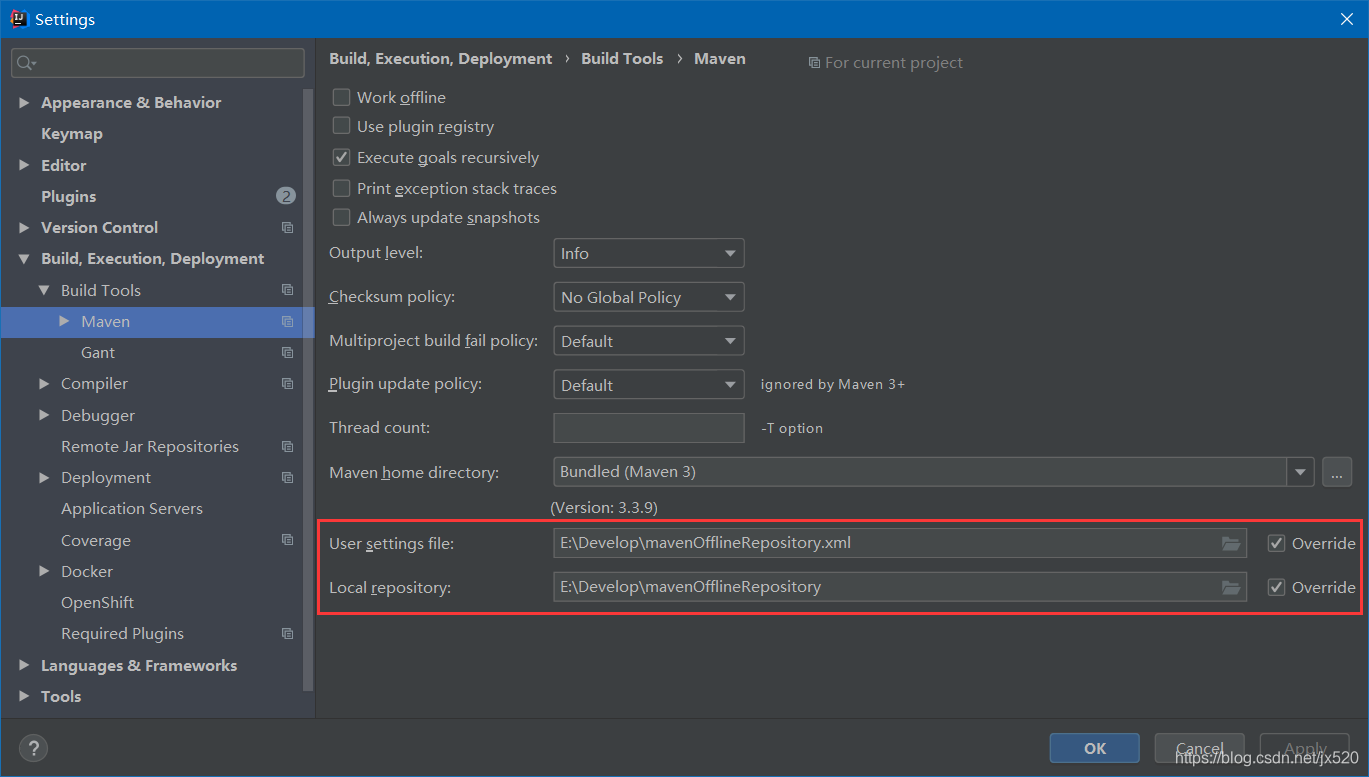The width and height of the screenshot is (1369, 777).
Task: Click browse (...) button for Maven home
Action: [x=1337, y=472]
